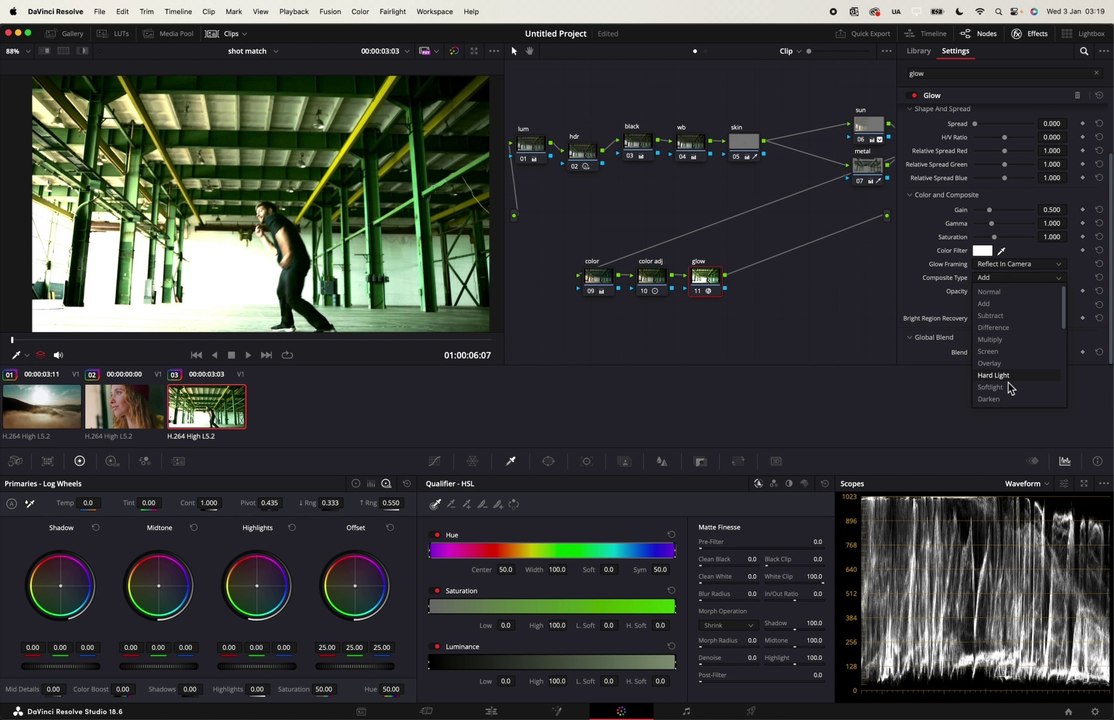Play the clip in the viewer

coord(248,355)
